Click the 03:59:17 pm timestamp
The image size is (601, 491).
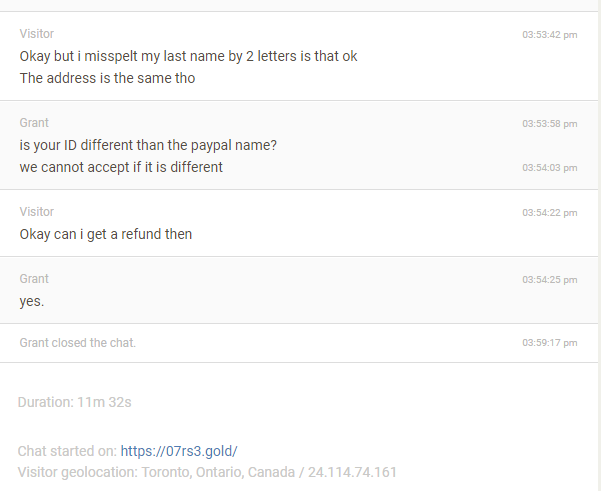tap(550, 343)
